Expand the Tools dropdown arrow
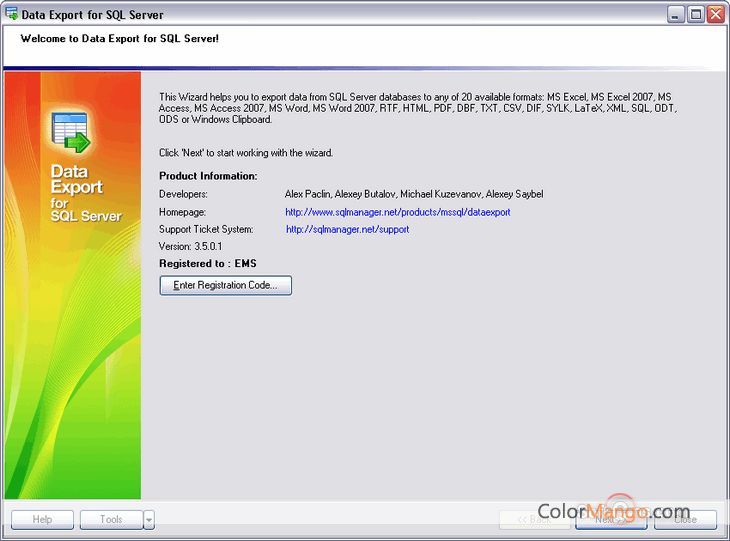This screenshot has height=541, width=730. click(149, 520)
